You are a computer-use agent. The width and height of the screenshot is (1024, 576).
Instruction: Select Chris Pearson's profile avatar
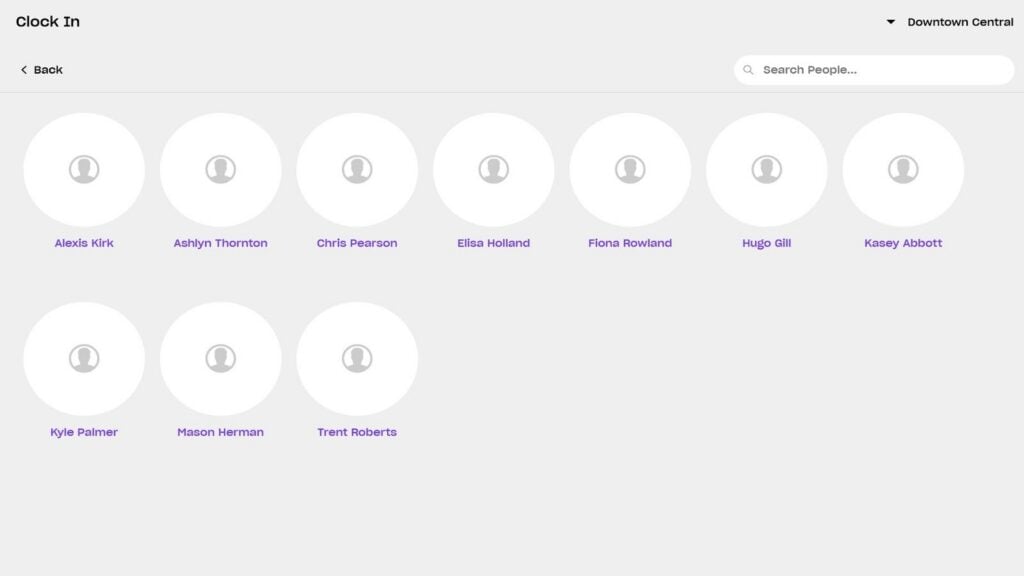pyautogui.click(x=357, y=169)
